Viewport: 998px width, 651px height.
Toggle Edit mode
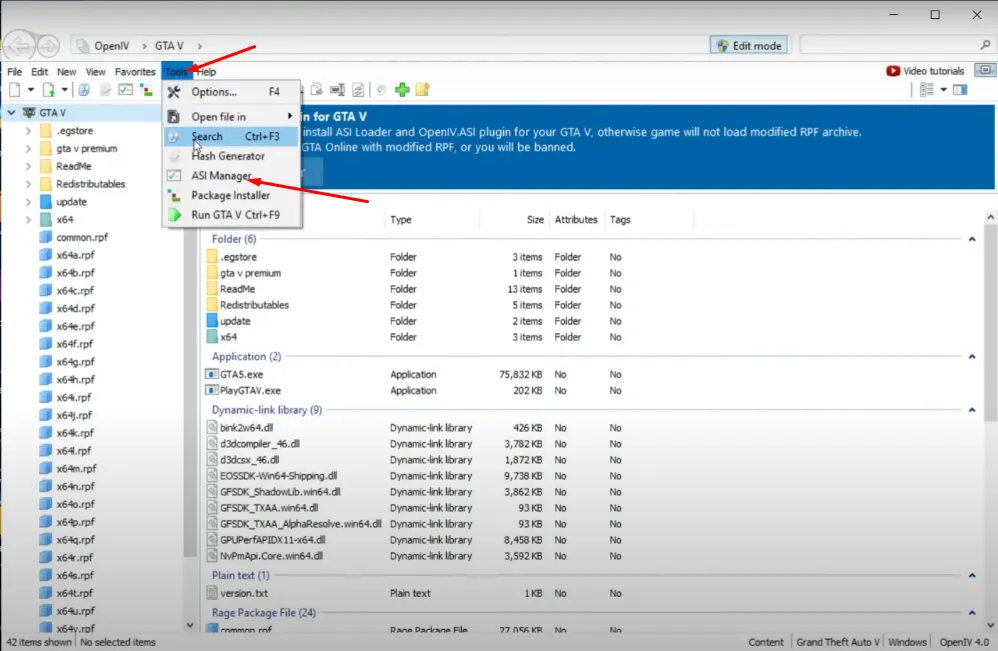[748, 45]
